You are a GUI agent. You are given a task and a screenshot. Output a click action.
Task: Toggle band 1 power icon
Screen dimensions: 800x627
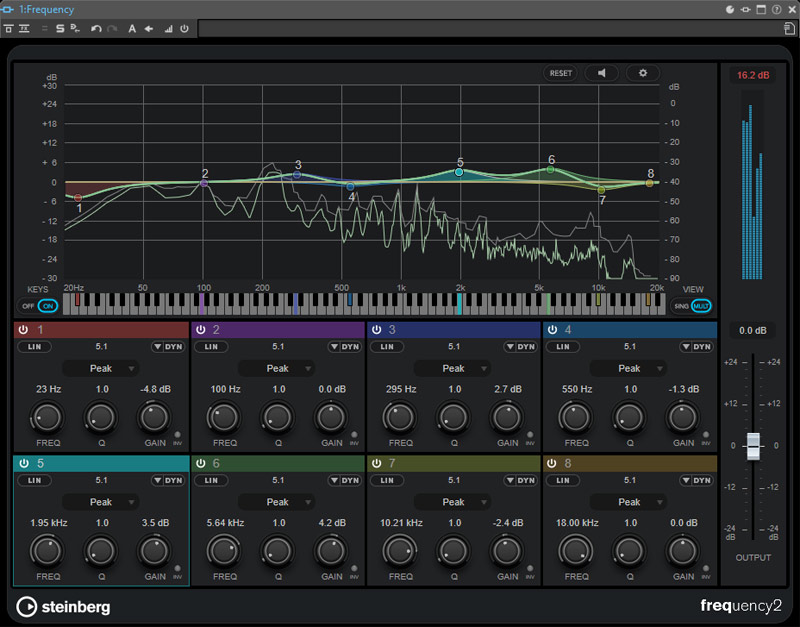tap(23, 329)
